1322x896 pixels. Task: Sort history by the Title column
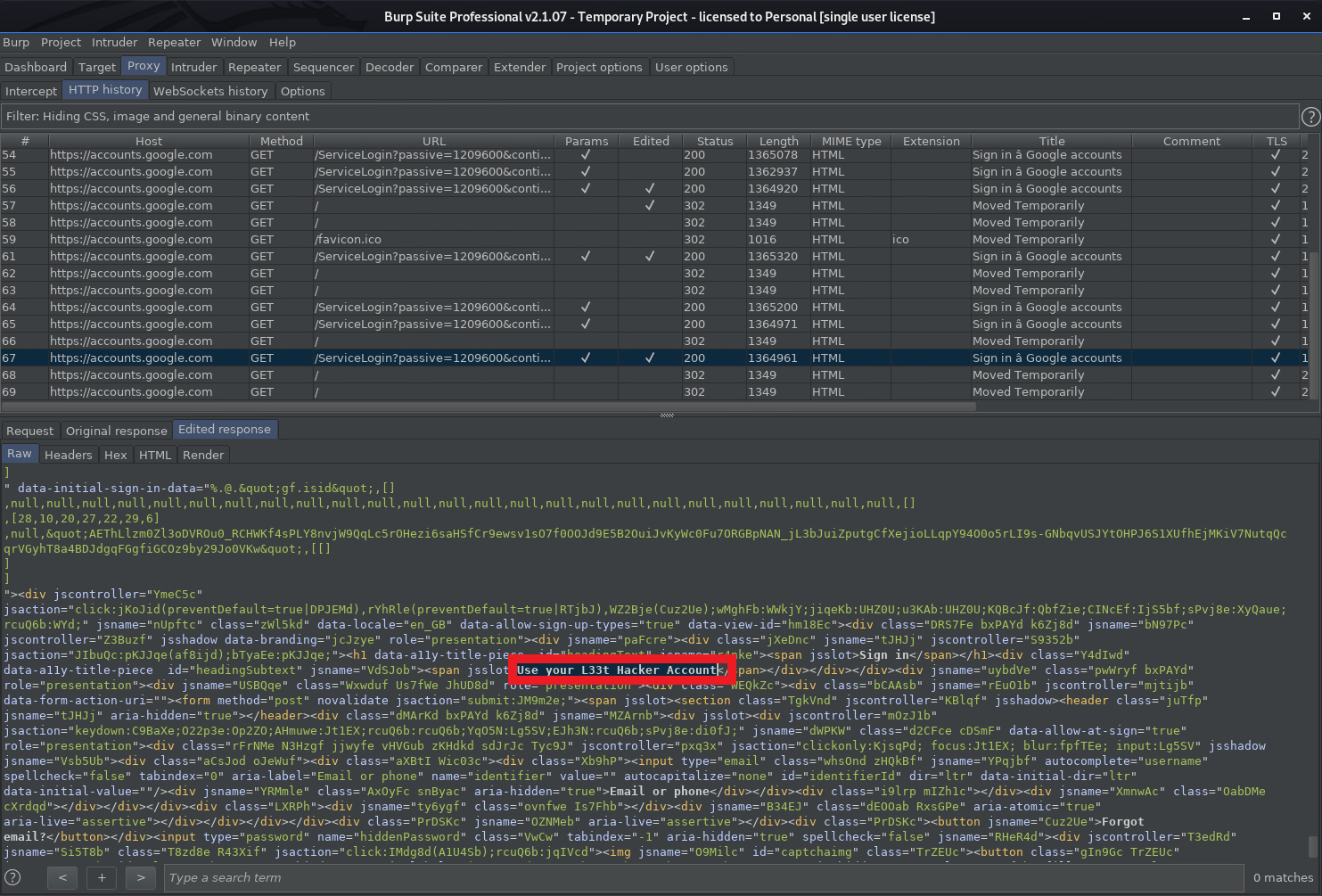click(1052, 141)
